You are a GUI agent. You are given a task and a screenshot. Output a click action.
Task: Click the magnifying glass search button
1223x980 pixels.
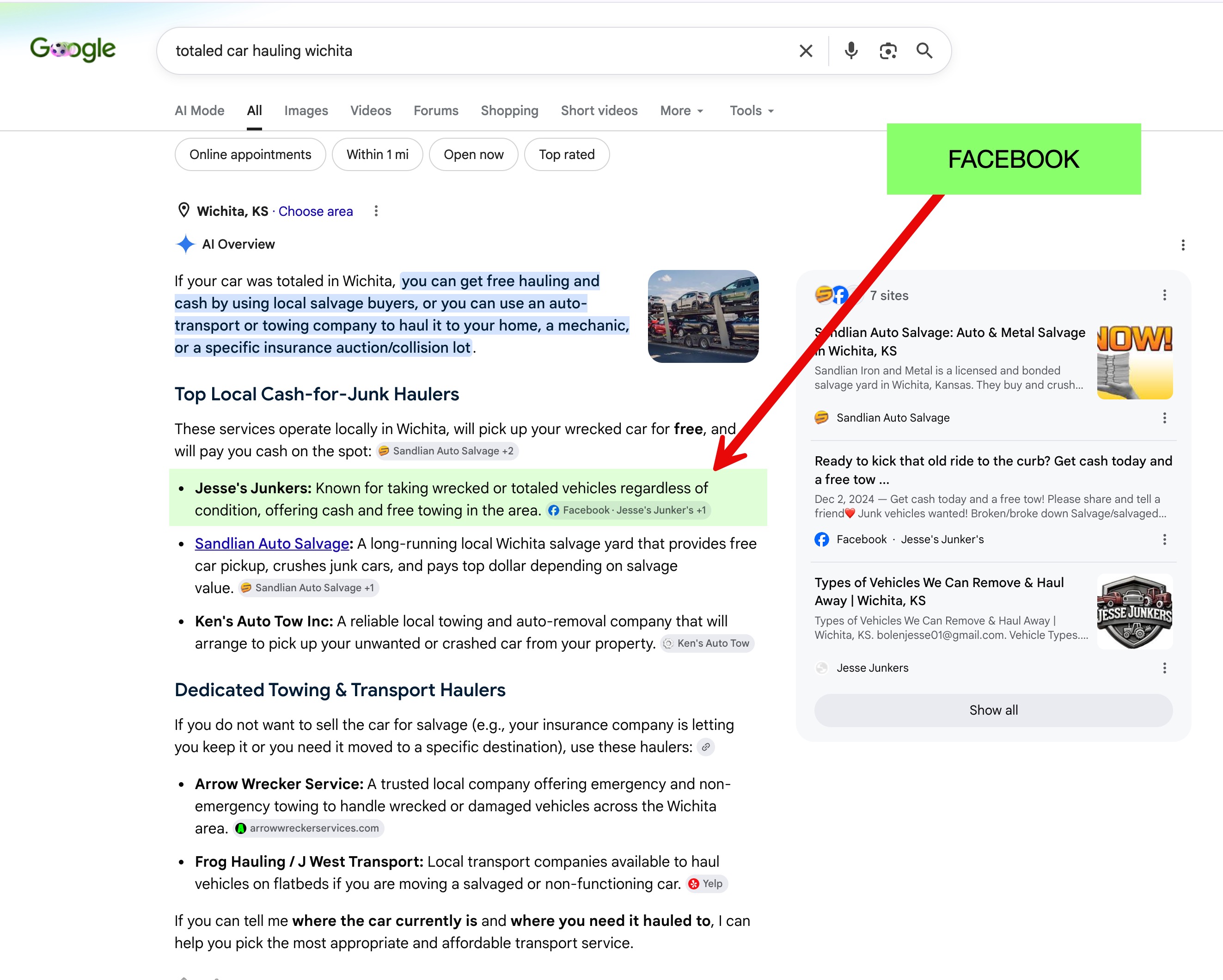924,51
